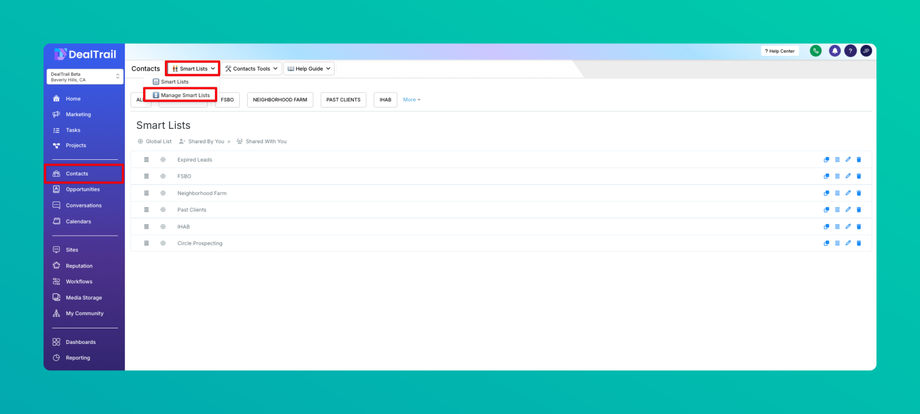This screenshot has height=414, width=920.
Task: Expand the More smart list tabs dropdown
Action: pos(411,100)
